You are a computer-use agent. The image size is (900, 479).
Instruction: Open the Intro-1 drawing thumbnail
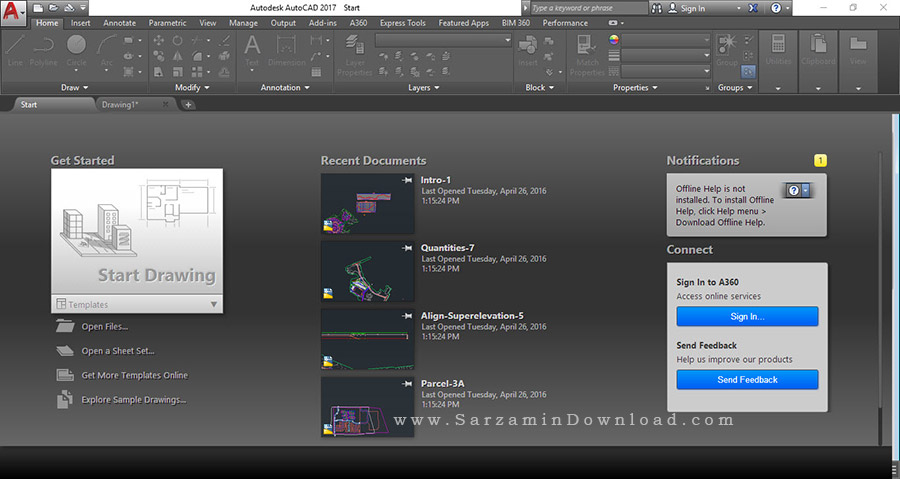[x=367, y=204]
